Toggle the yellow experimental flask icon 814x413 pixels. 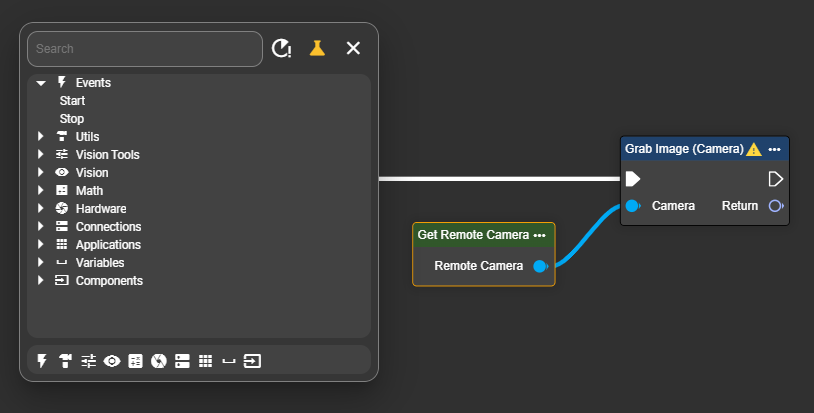click(317, 48)
